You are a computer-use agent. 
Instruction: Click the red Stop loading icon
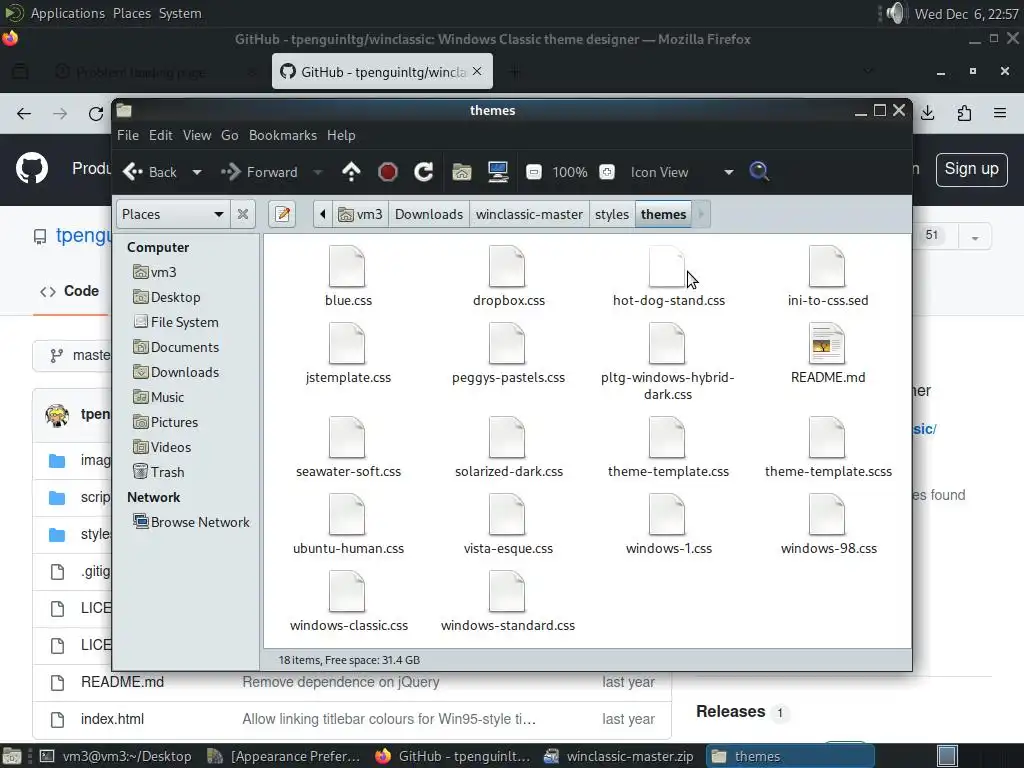[388, 172]
